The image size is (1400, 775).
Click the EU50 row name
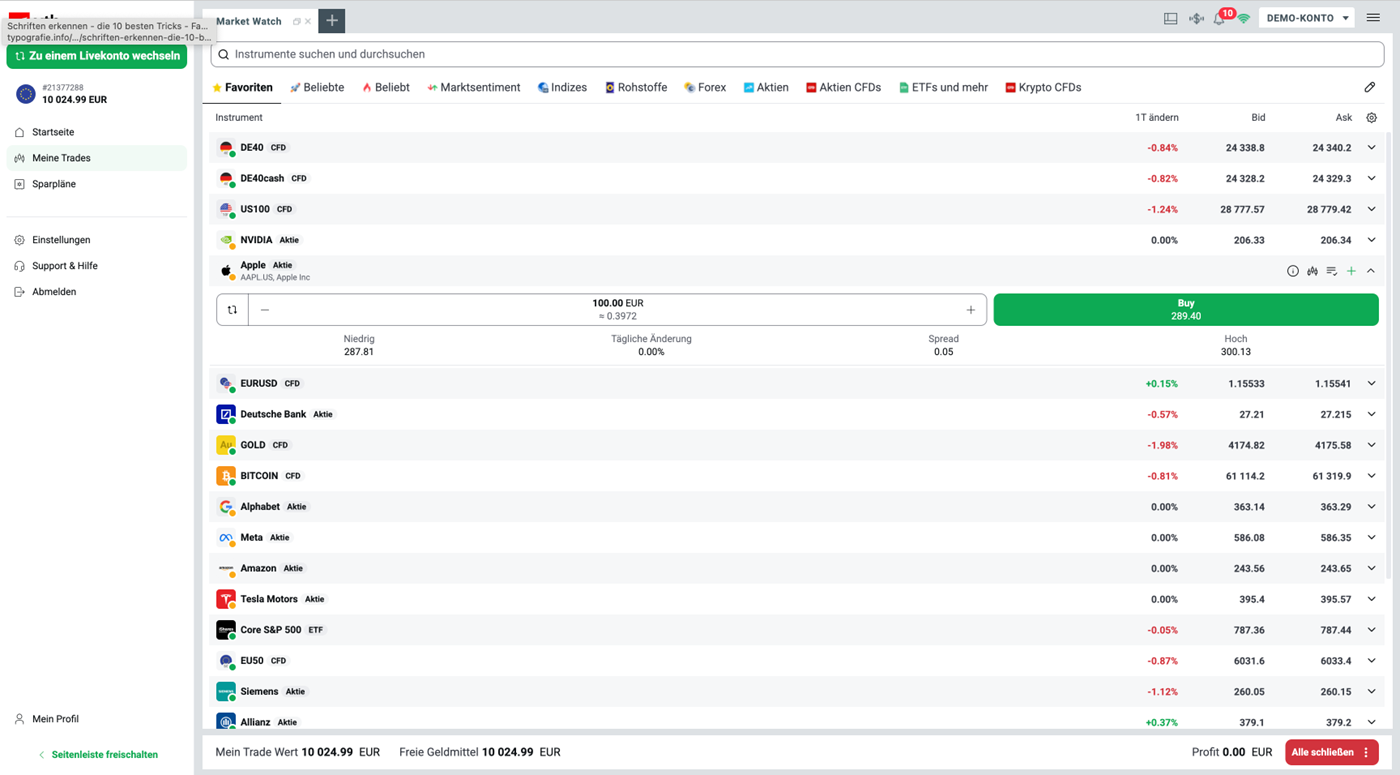click(x=252, y=661)
